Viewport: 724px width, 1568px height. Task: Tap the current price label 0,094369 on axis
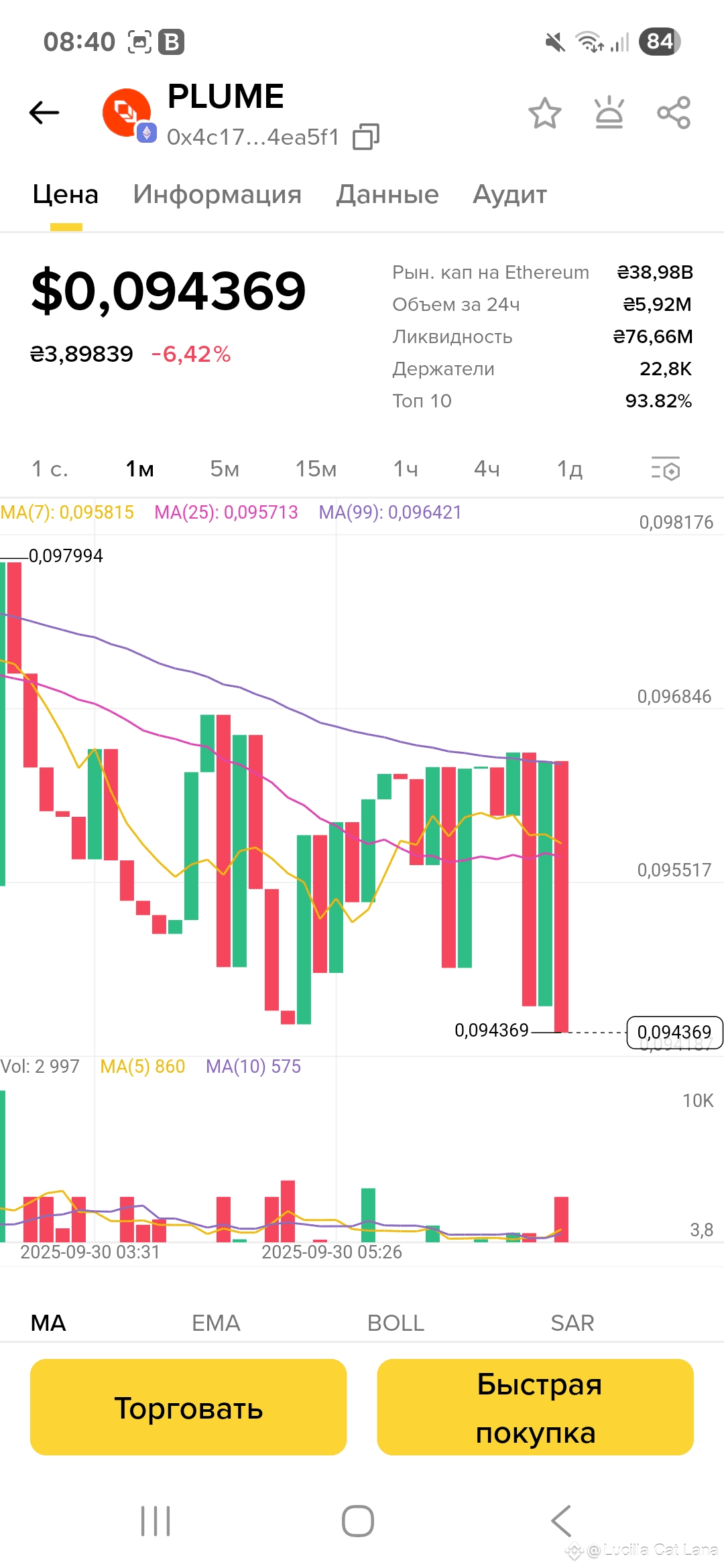(x=674, y=1032)
